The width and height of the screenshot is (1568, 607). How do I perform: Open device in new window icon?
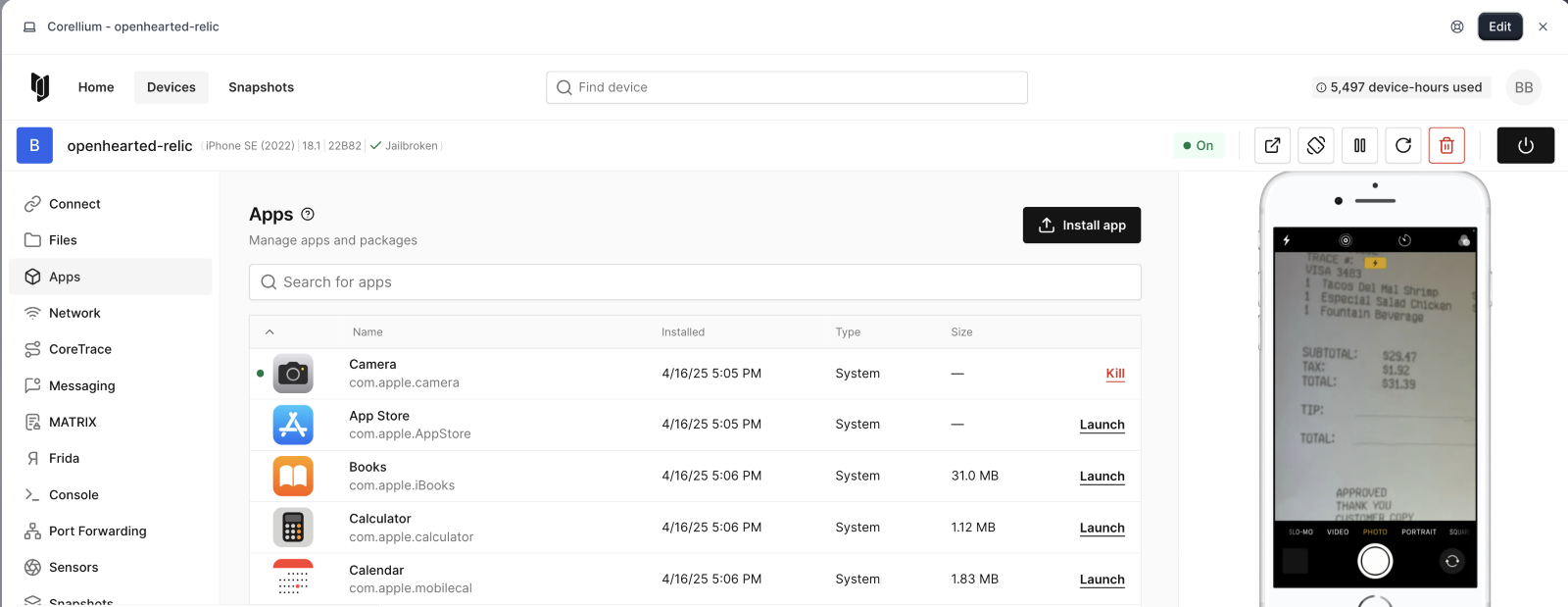[x=1272, y=145]
